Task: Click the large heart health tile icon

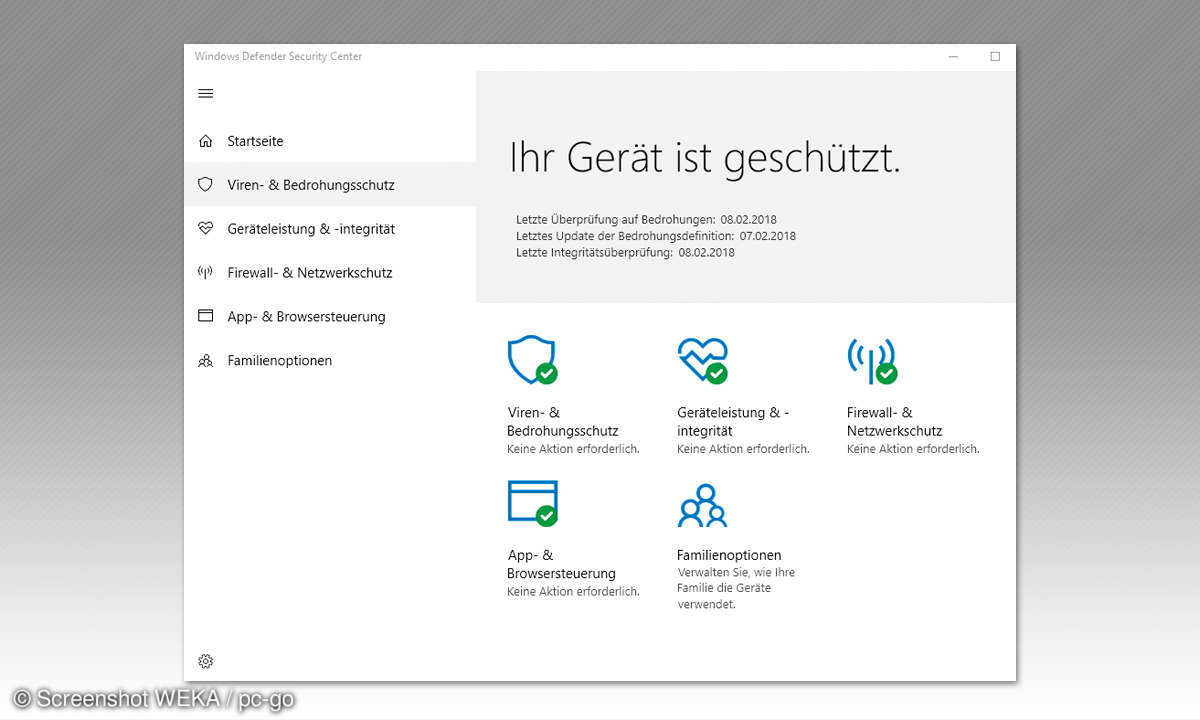Action: coord(702,360)
